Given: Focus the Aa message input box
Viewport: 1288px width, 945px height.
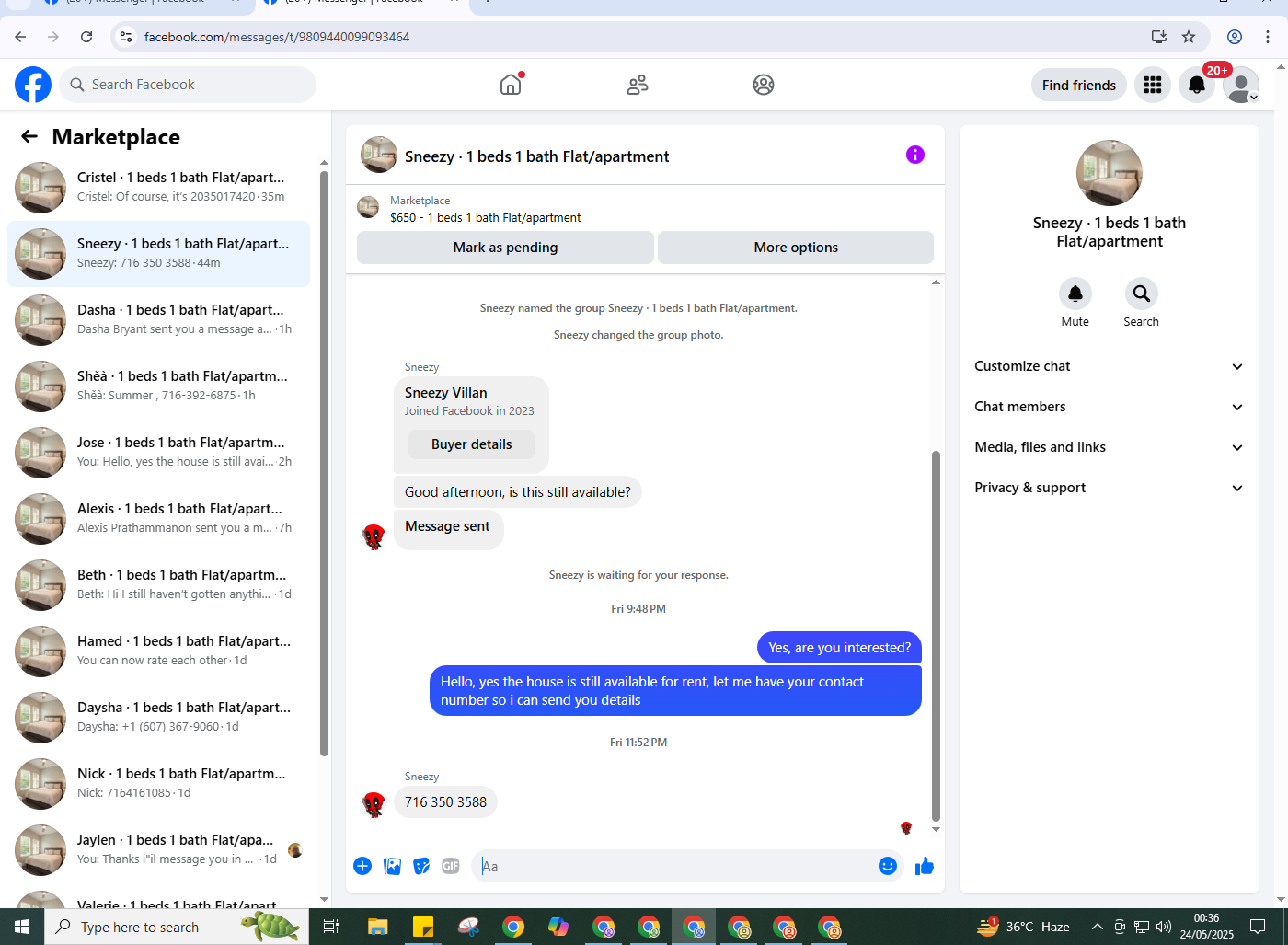Looking at the screenshot, I should 676,866.
